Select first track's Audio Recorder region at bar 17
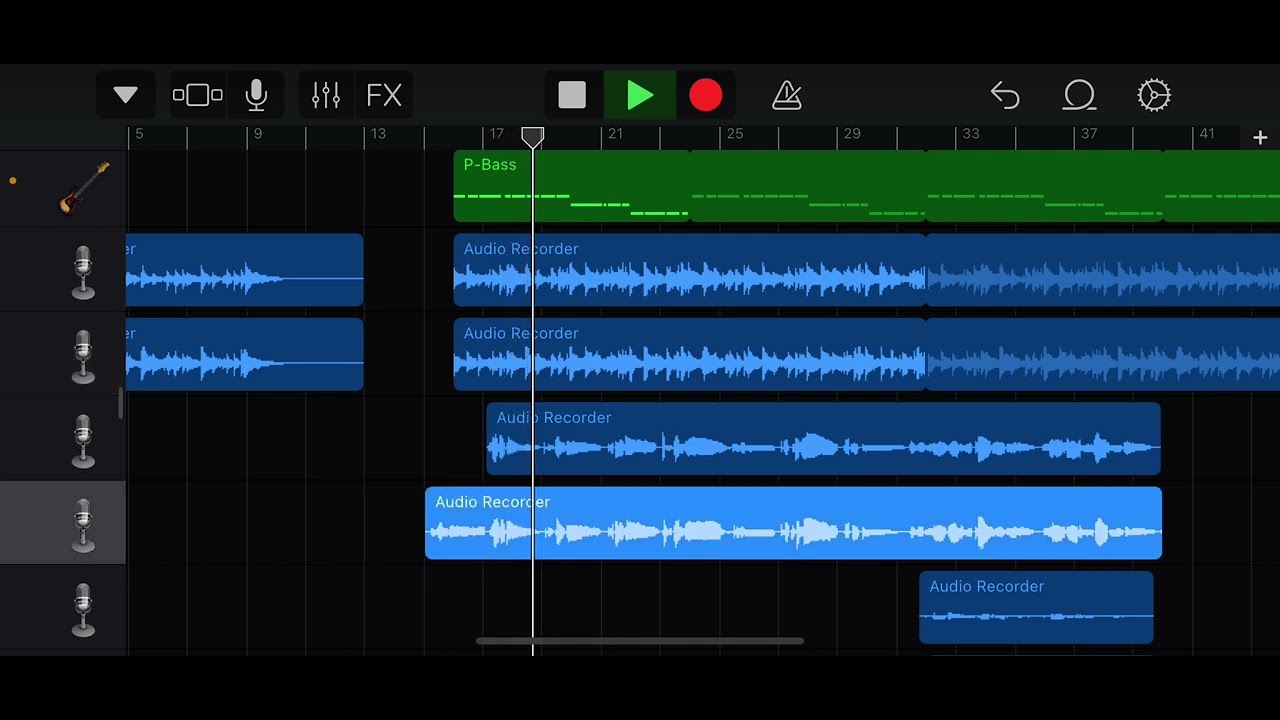 click(x=689, y=270)
